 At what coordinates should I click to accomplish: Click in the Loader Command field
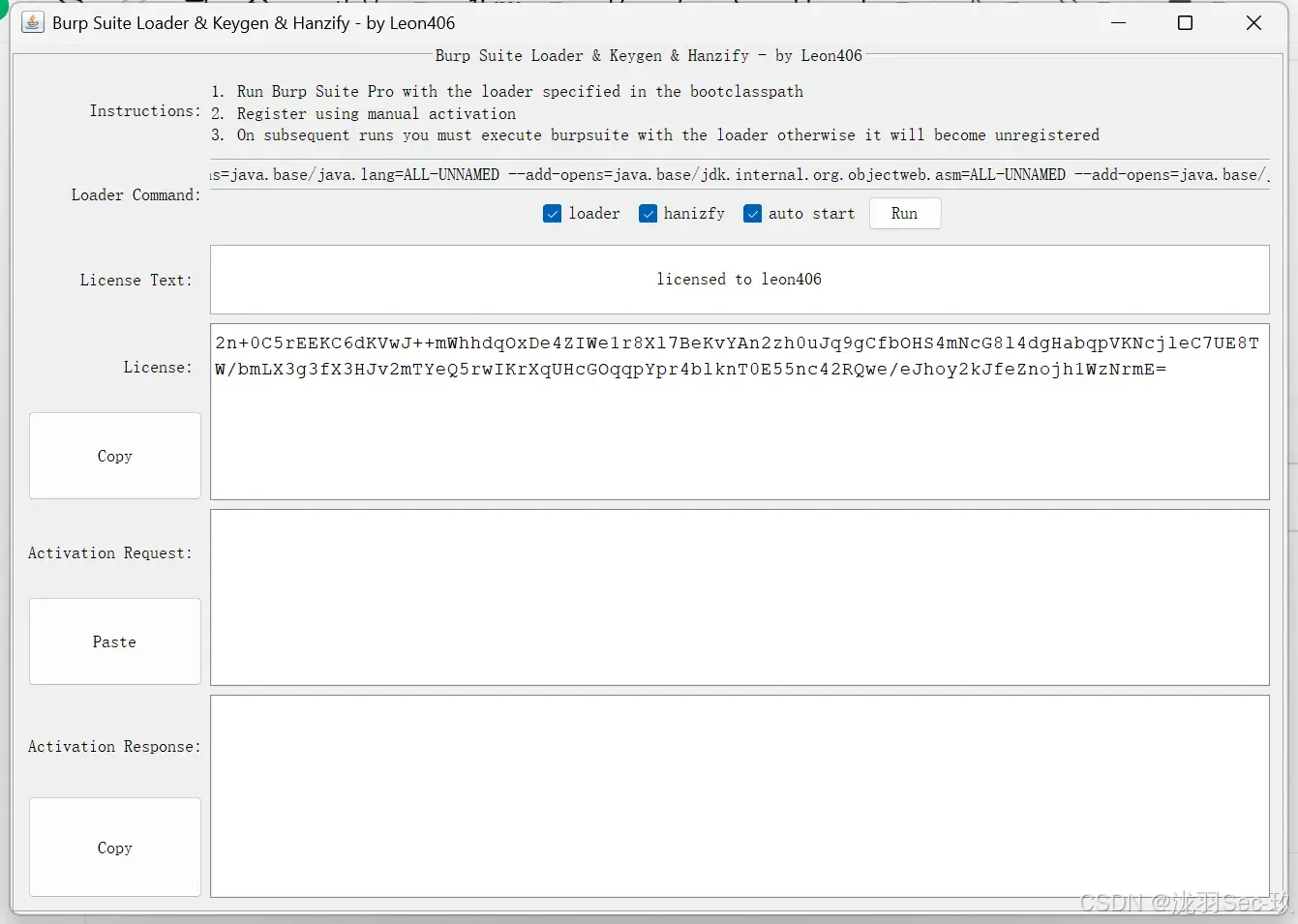(x=740, y=174)
